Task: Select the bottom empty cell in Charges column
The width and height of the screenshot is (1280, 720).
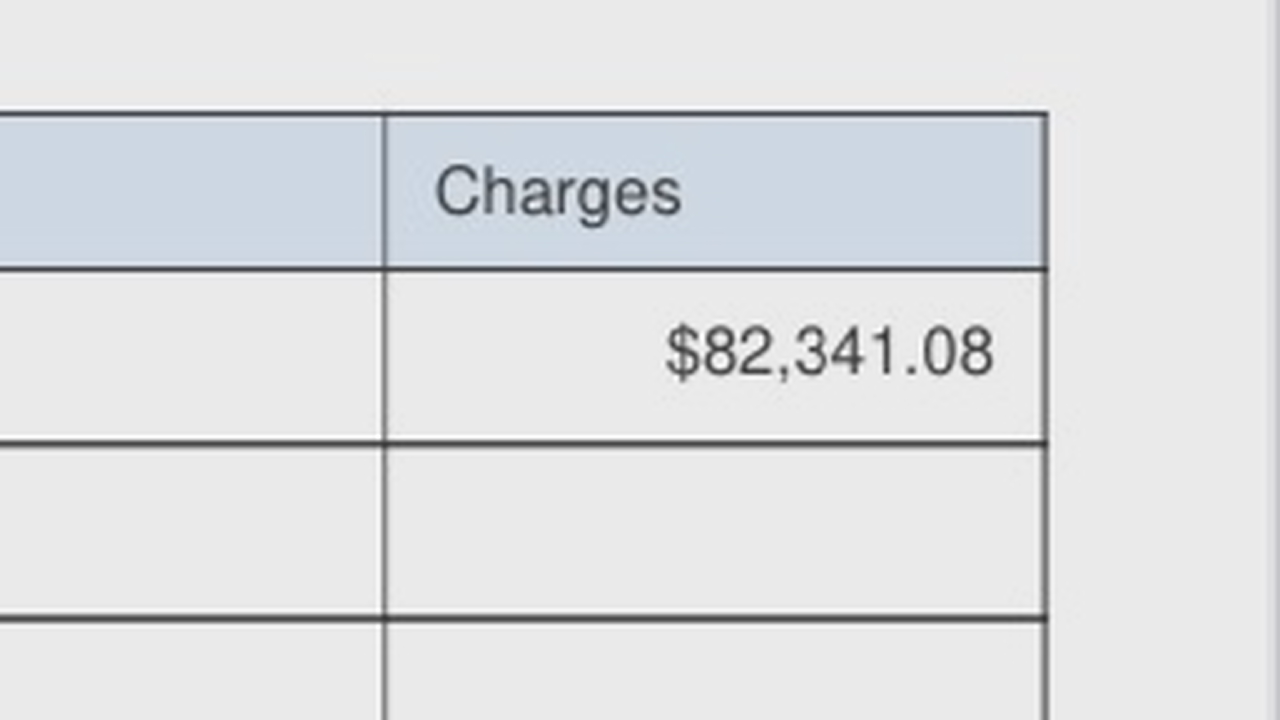Action: 715,671
